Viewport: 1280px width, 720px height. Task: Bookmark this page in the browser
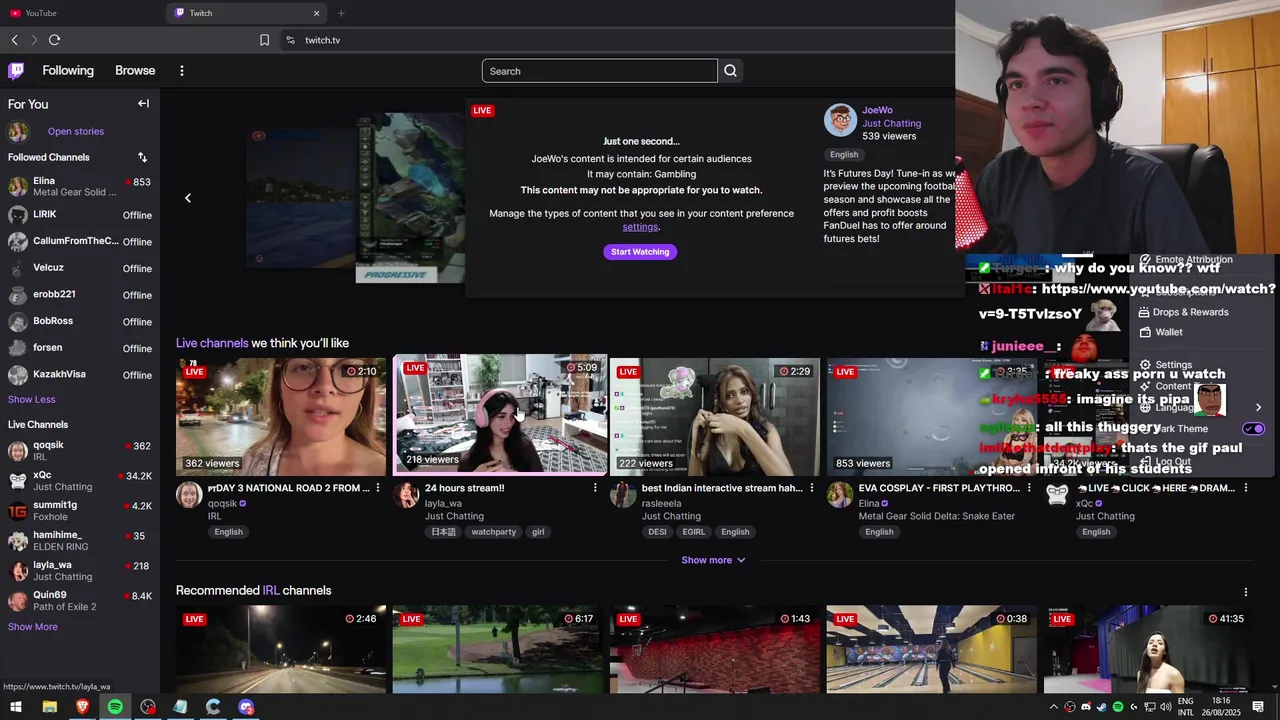tap(264, 40)
